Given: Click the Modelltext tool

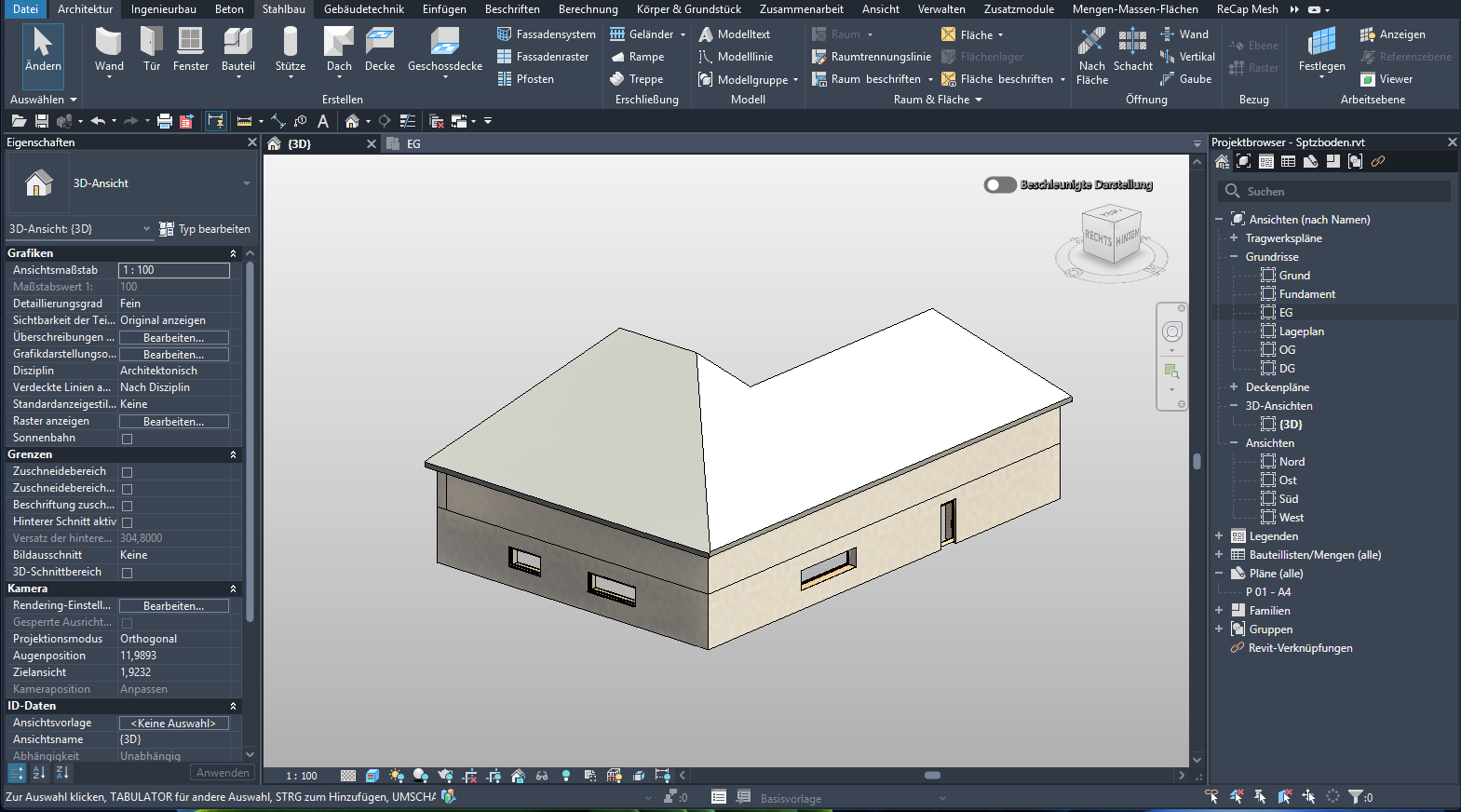Looking at the screenshot, I should coord(734,34).
